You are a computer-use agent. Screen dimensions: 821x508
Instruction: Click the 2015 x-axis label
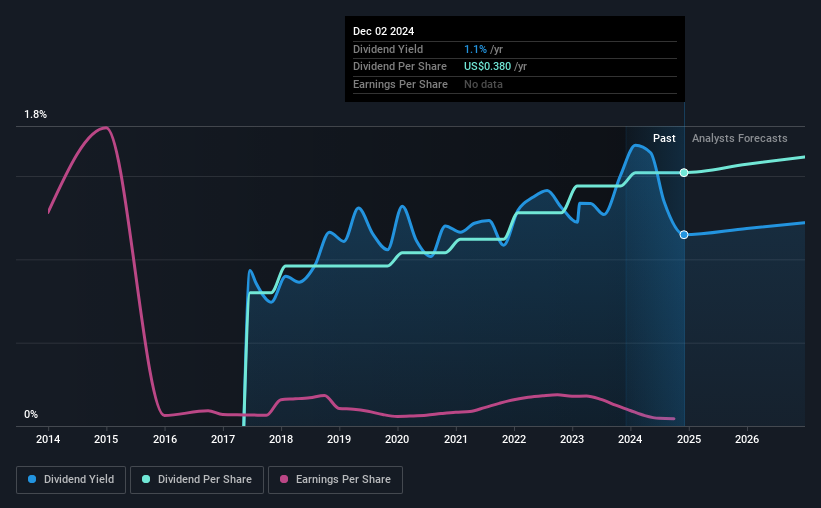click(106, 439)
